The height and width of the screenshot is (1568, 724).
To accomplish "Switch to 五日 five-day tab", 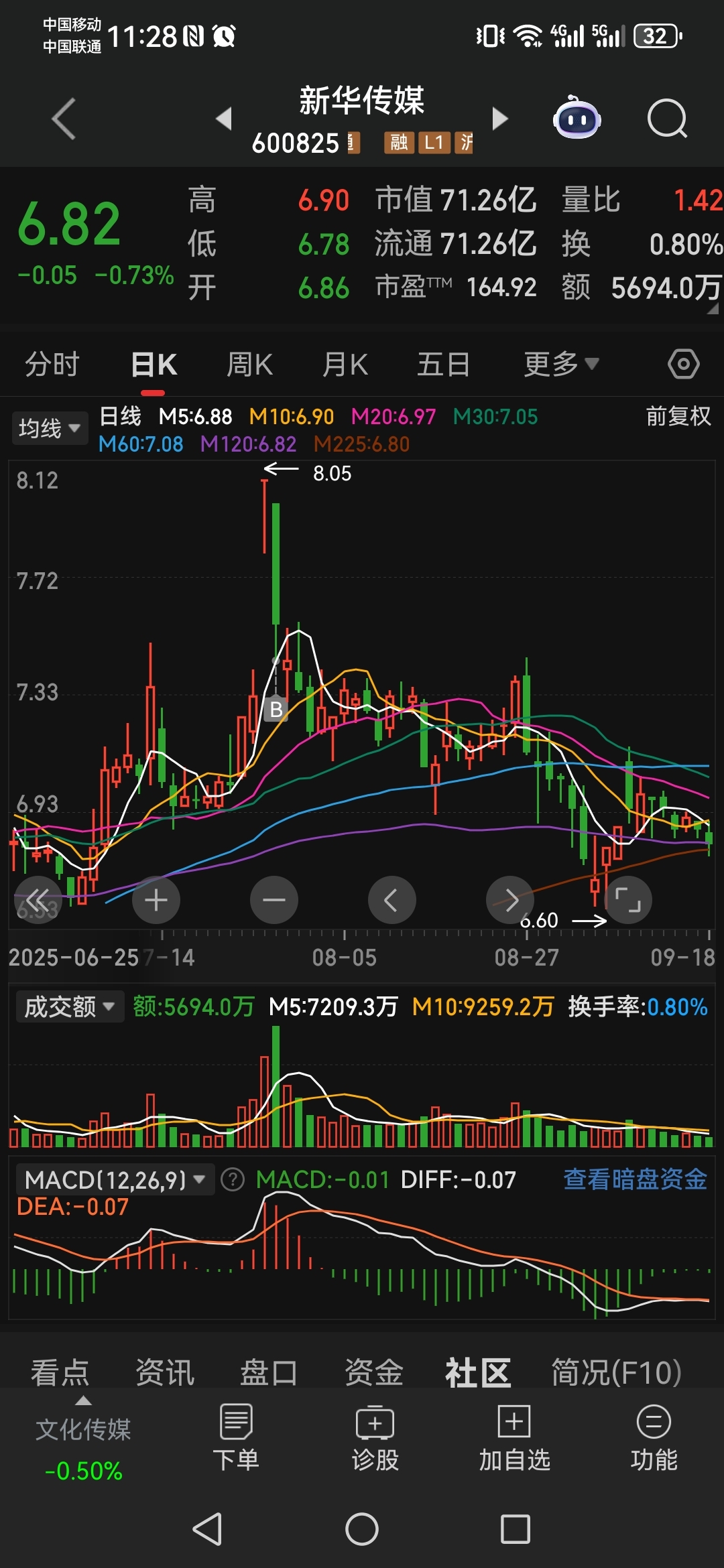I will pos(443,365).
